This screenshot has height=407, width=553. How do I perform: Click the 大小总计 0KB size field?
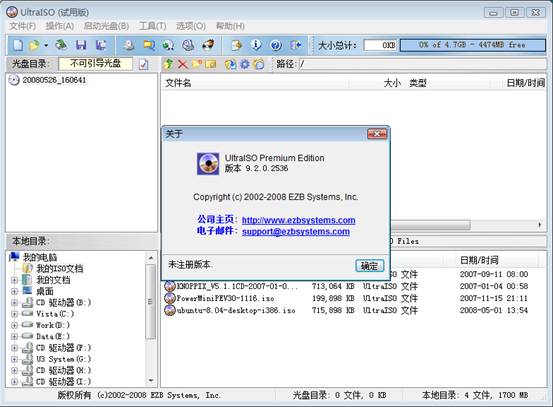click(380, 45)
